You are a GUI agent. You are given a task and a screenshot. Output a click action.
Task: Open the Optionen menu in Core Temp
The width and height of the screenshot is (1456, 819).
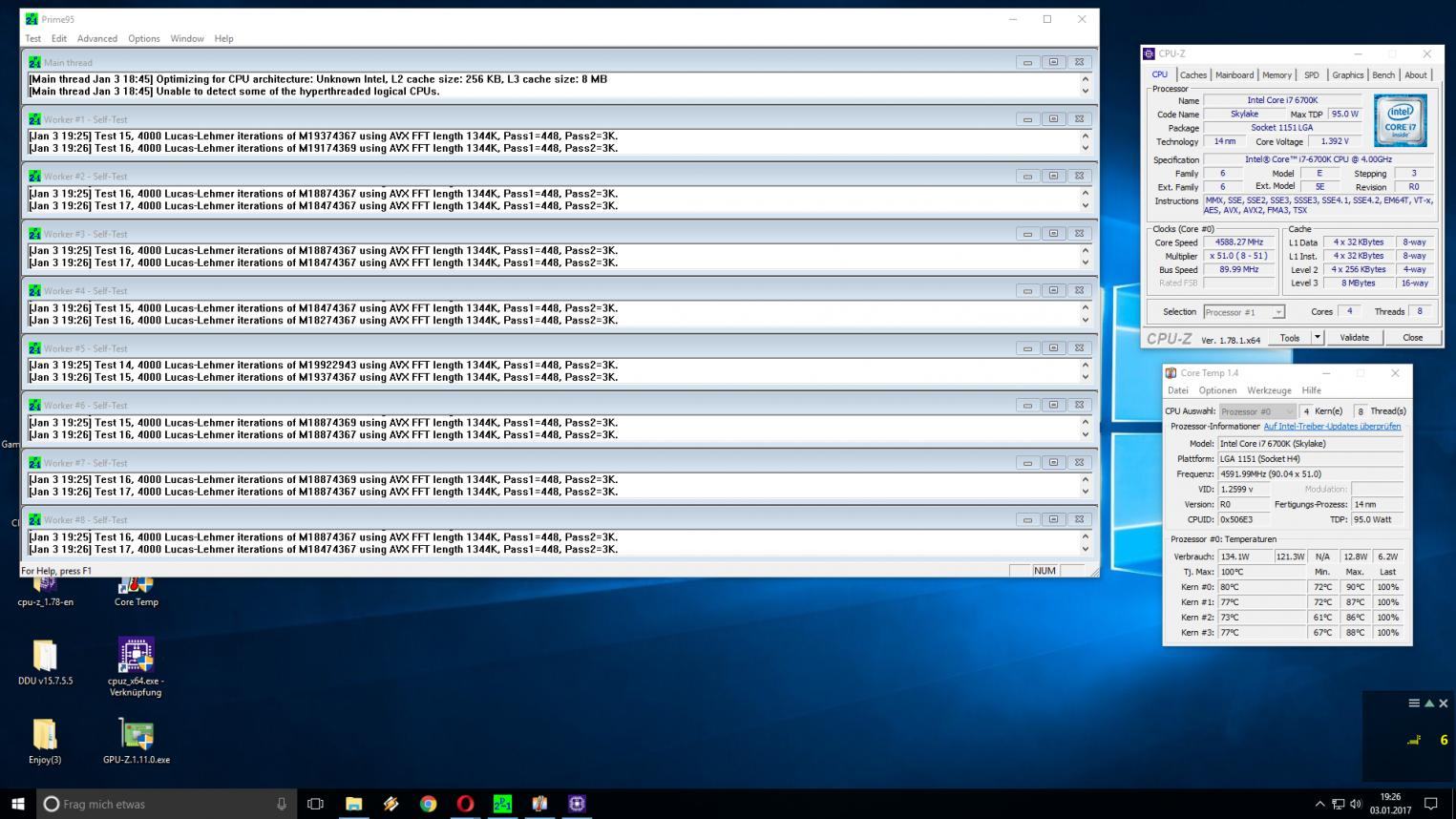tap(1217, 390)
